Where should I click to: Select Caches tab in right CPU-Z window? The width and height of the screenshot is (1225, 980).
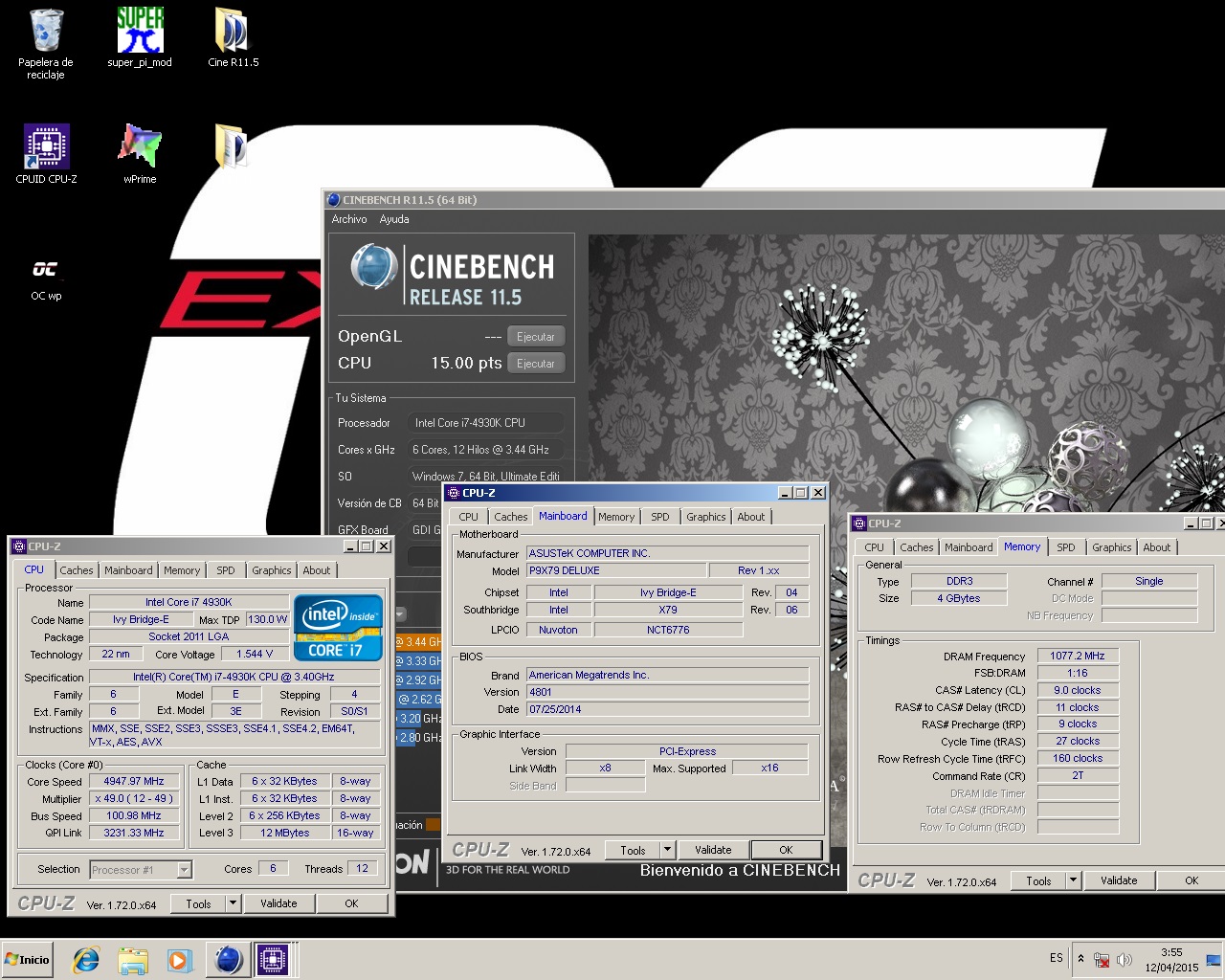tap(917, 547)
